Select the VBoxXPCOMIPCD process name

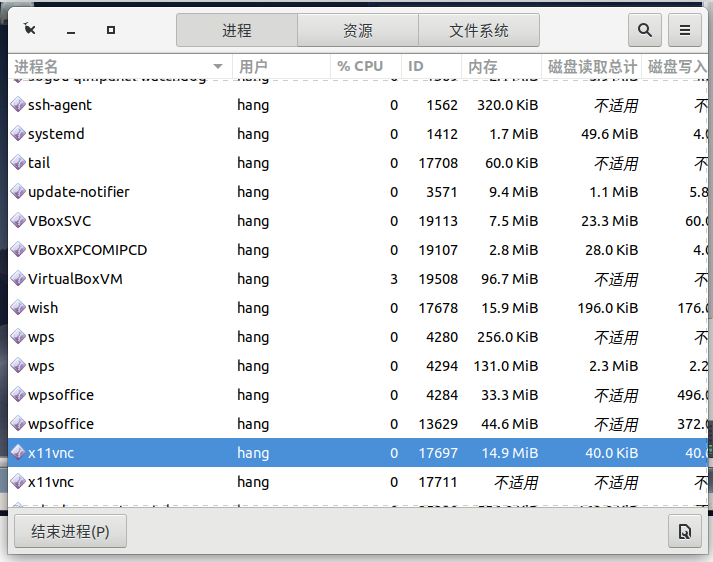tap(87, 250)
